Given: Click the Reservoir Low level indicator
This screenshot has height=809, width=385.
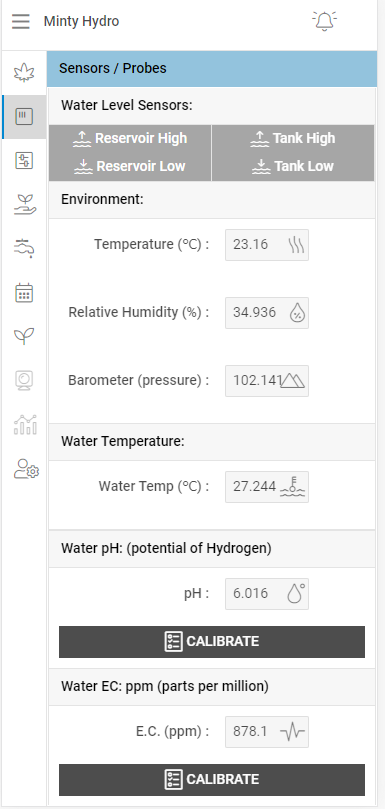Looking at the screenshot, I should coord(130,166).
